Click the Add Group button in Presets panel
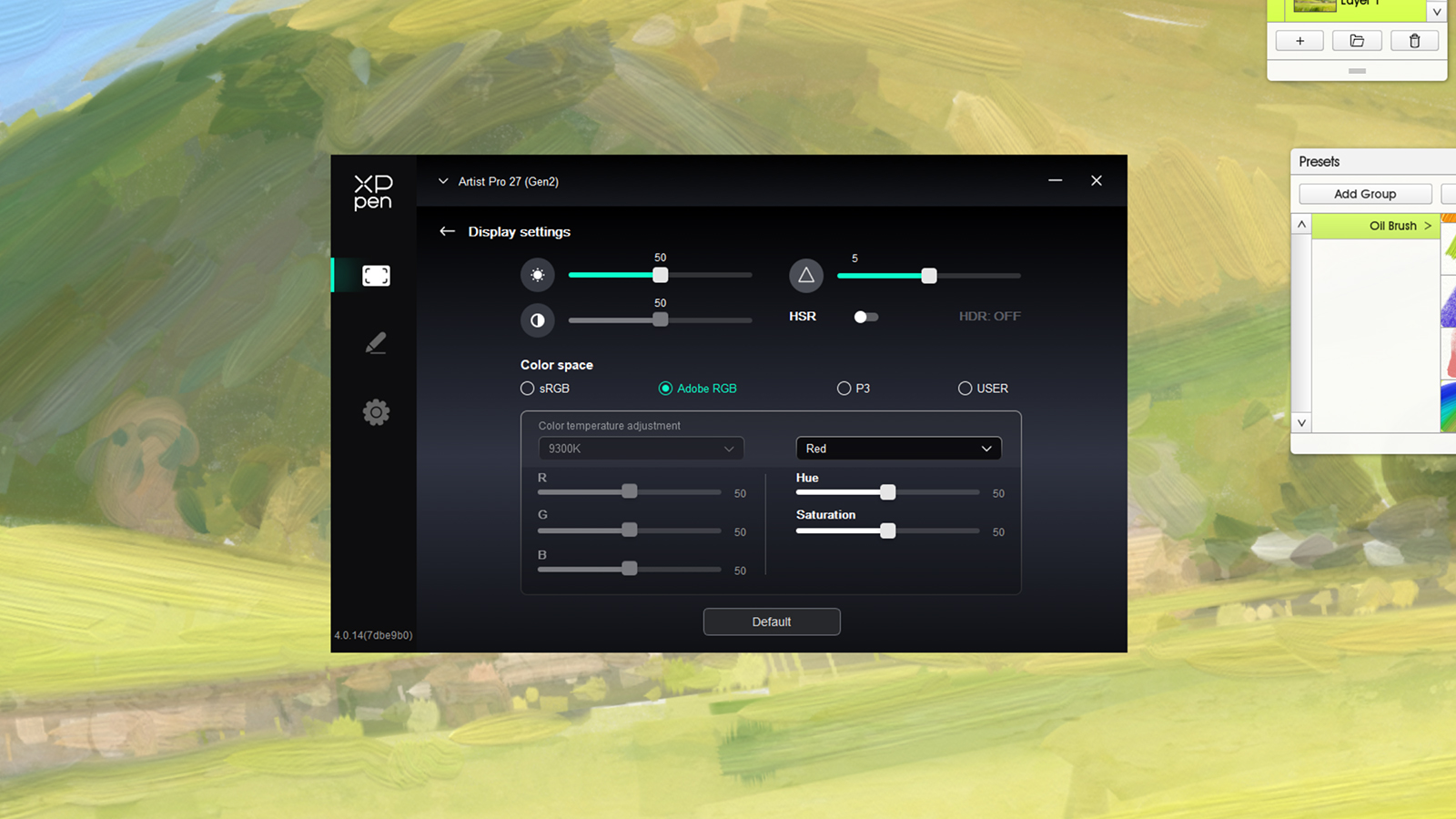The width and height of the screenshot is (1456, 819). (x=1365, y=193)
